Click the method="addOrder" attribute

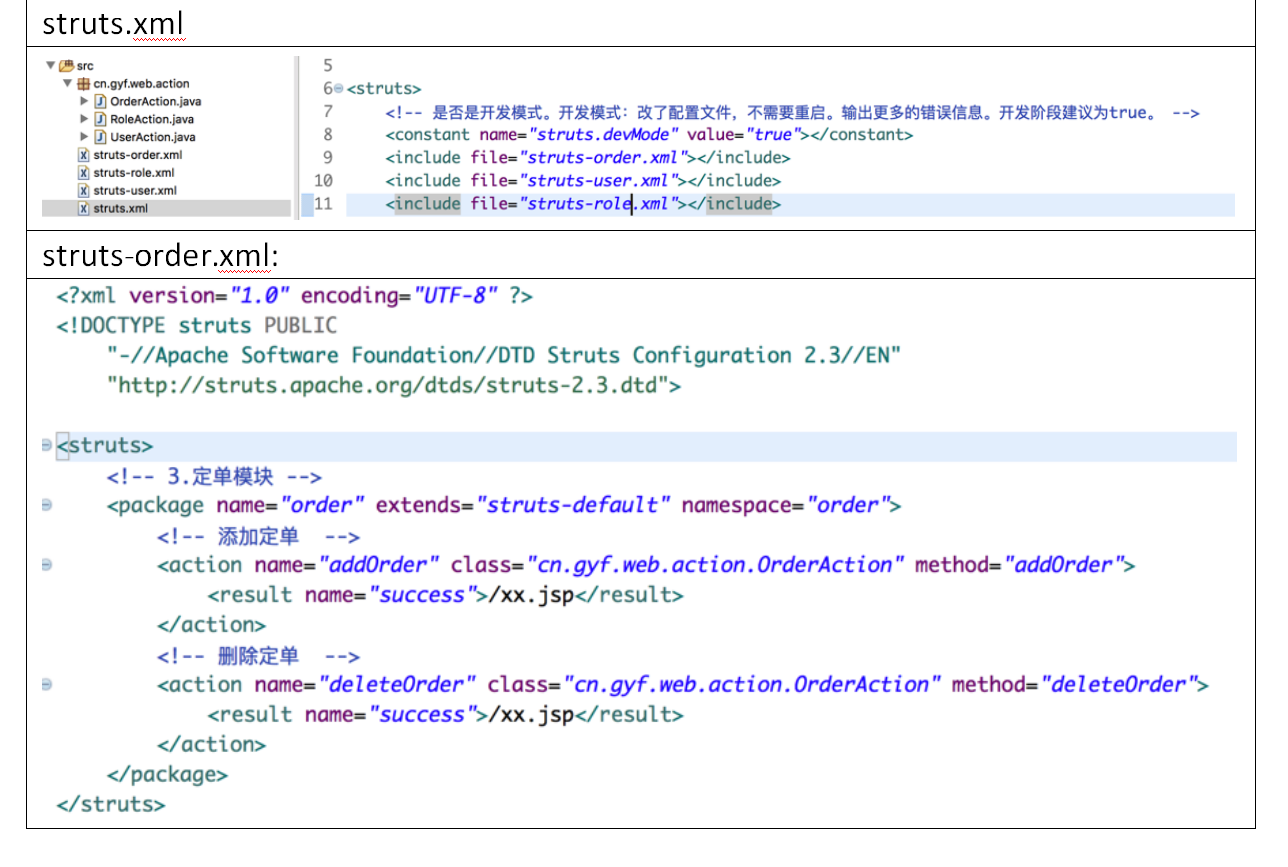click(x=1019, y=565)
